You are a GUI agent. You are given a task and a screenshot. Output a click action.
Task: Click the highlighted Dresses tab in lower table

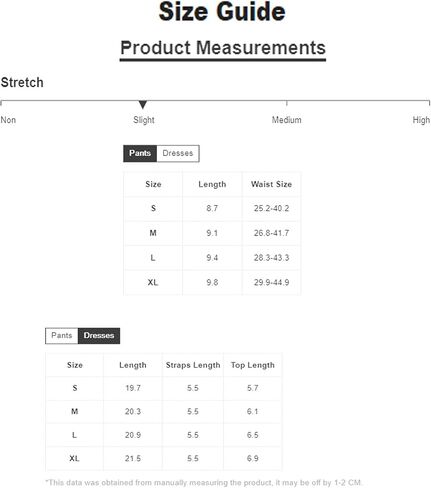click(99, 336)
